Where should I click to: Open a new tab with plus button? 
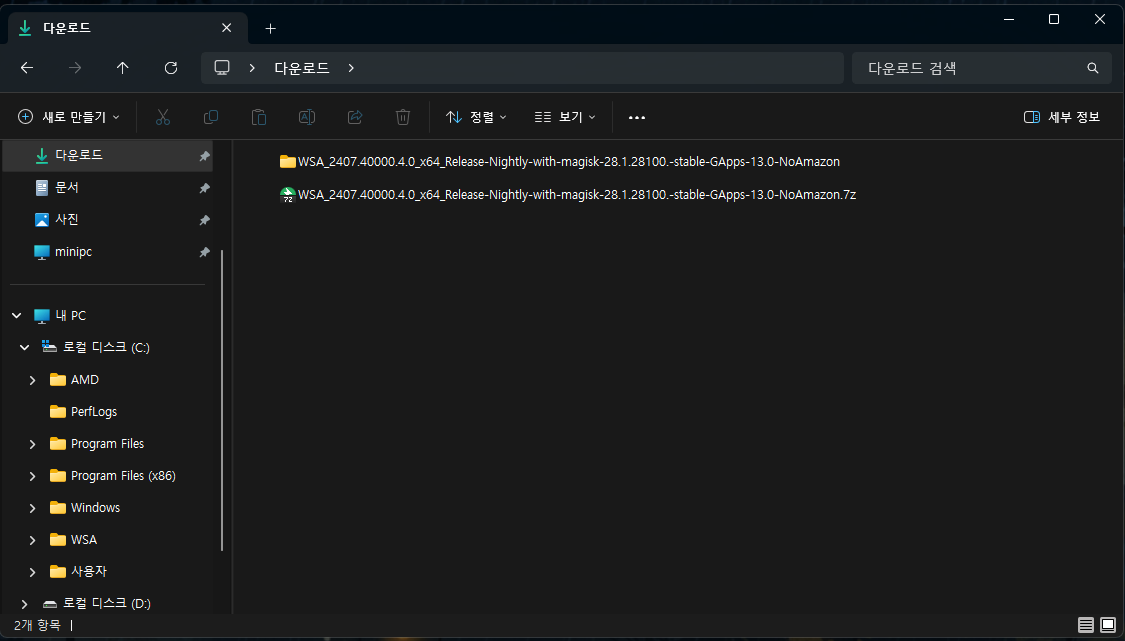[x=270, y=28]
